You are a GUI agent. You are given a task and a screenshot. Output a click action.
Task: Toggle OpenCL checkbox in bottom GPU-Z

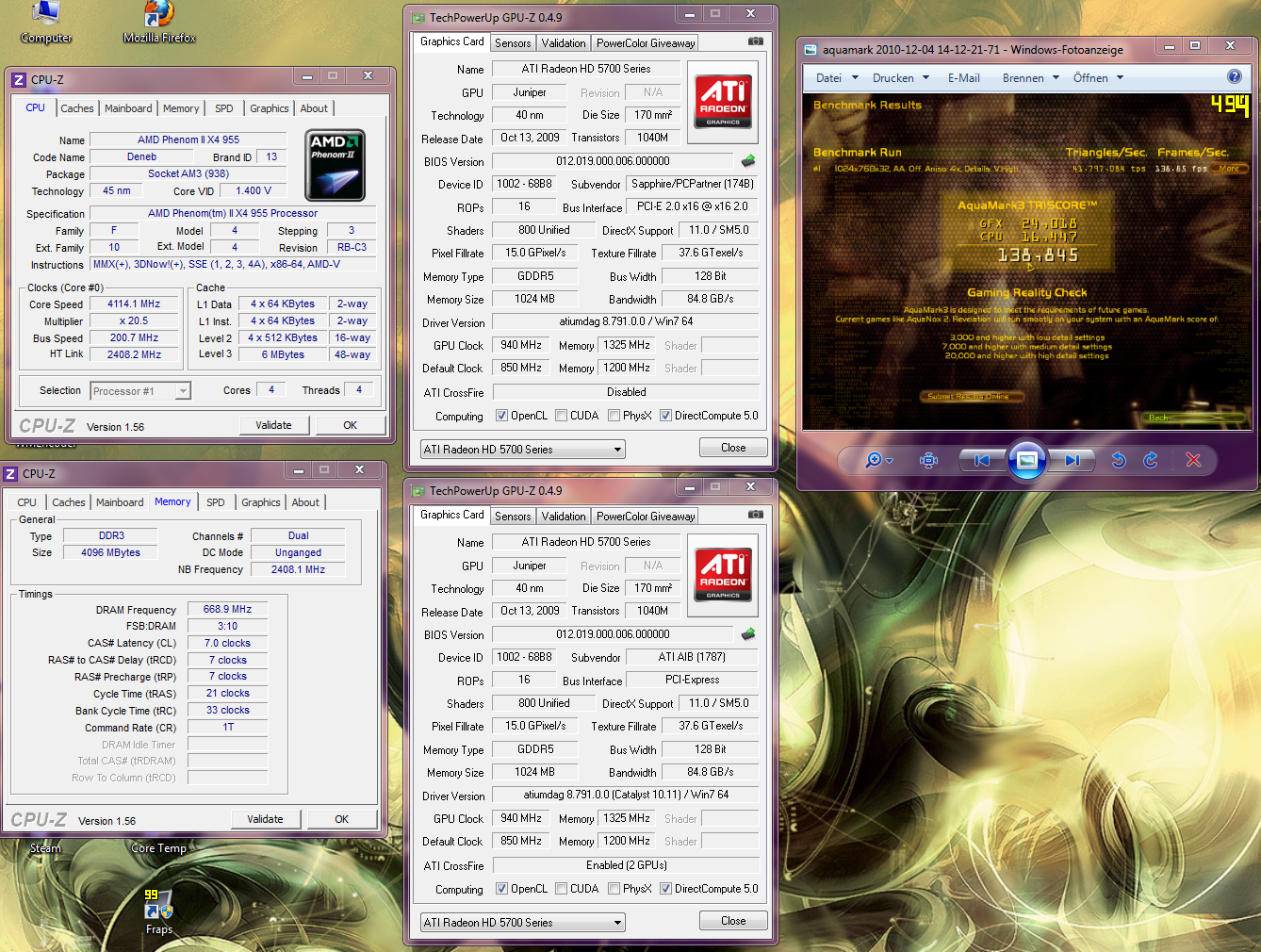(501, 889)
